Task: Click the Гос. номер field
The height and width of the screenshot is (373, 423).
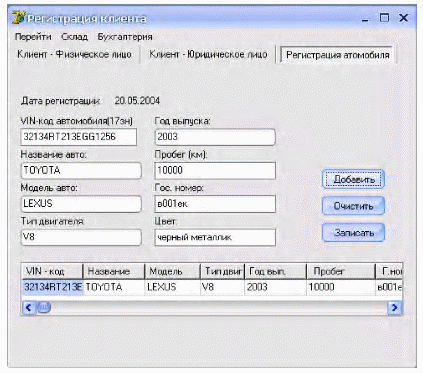Action: coord(215,204)
